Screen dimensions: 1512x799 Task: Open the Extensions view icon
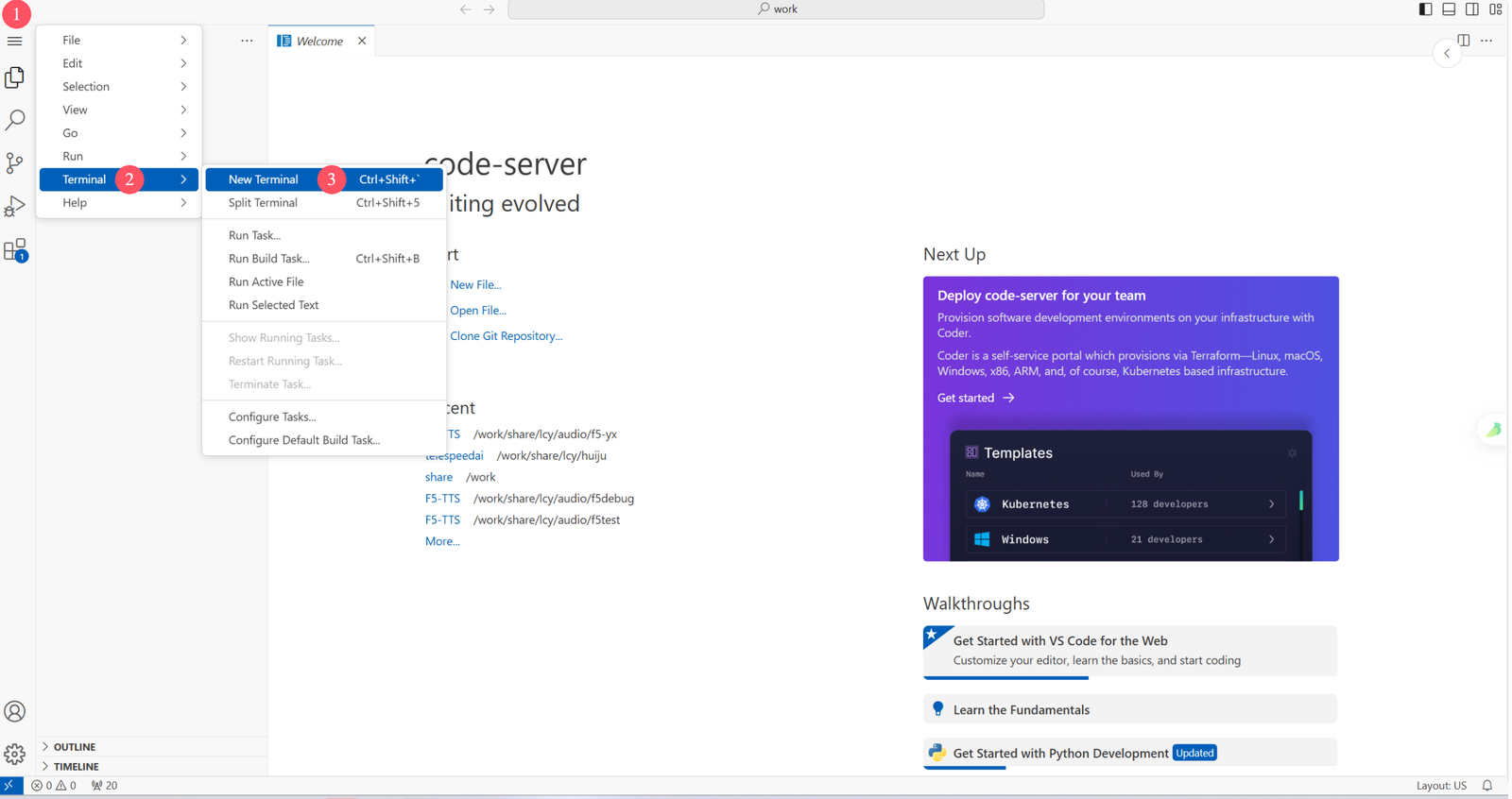pos(15,249)
